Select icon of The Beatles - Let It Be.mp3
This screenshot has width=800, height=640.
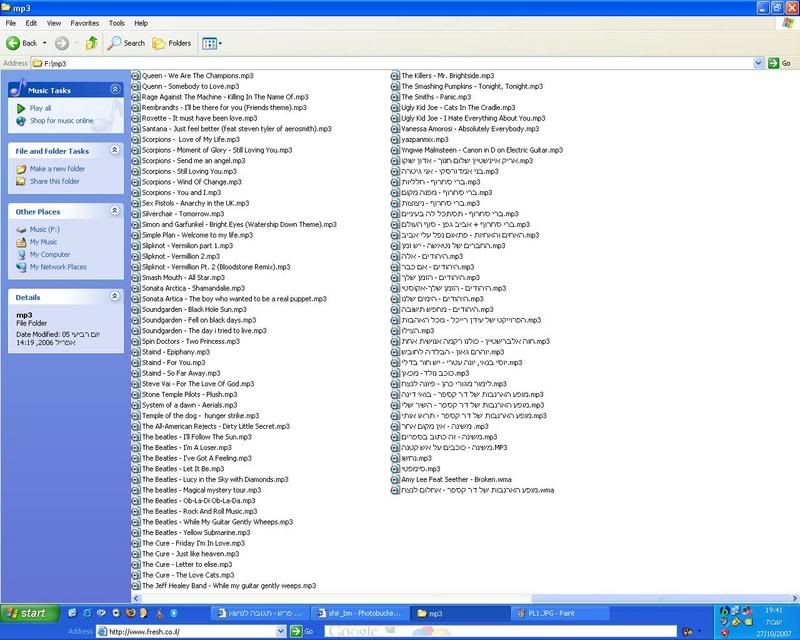(136, 469)
